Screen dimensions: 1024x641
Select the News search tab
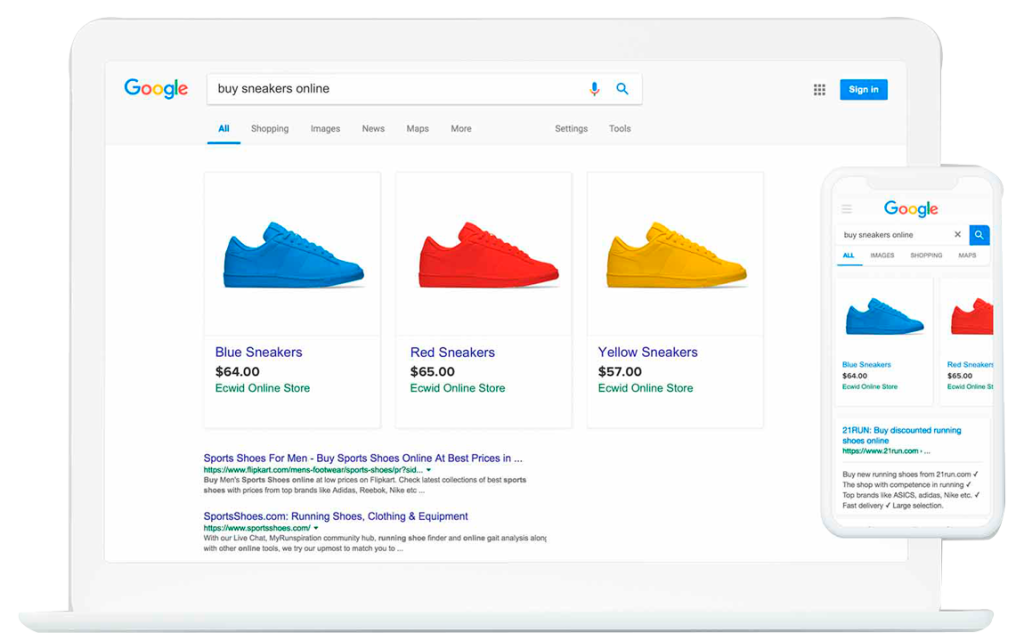tap(373, 129)
